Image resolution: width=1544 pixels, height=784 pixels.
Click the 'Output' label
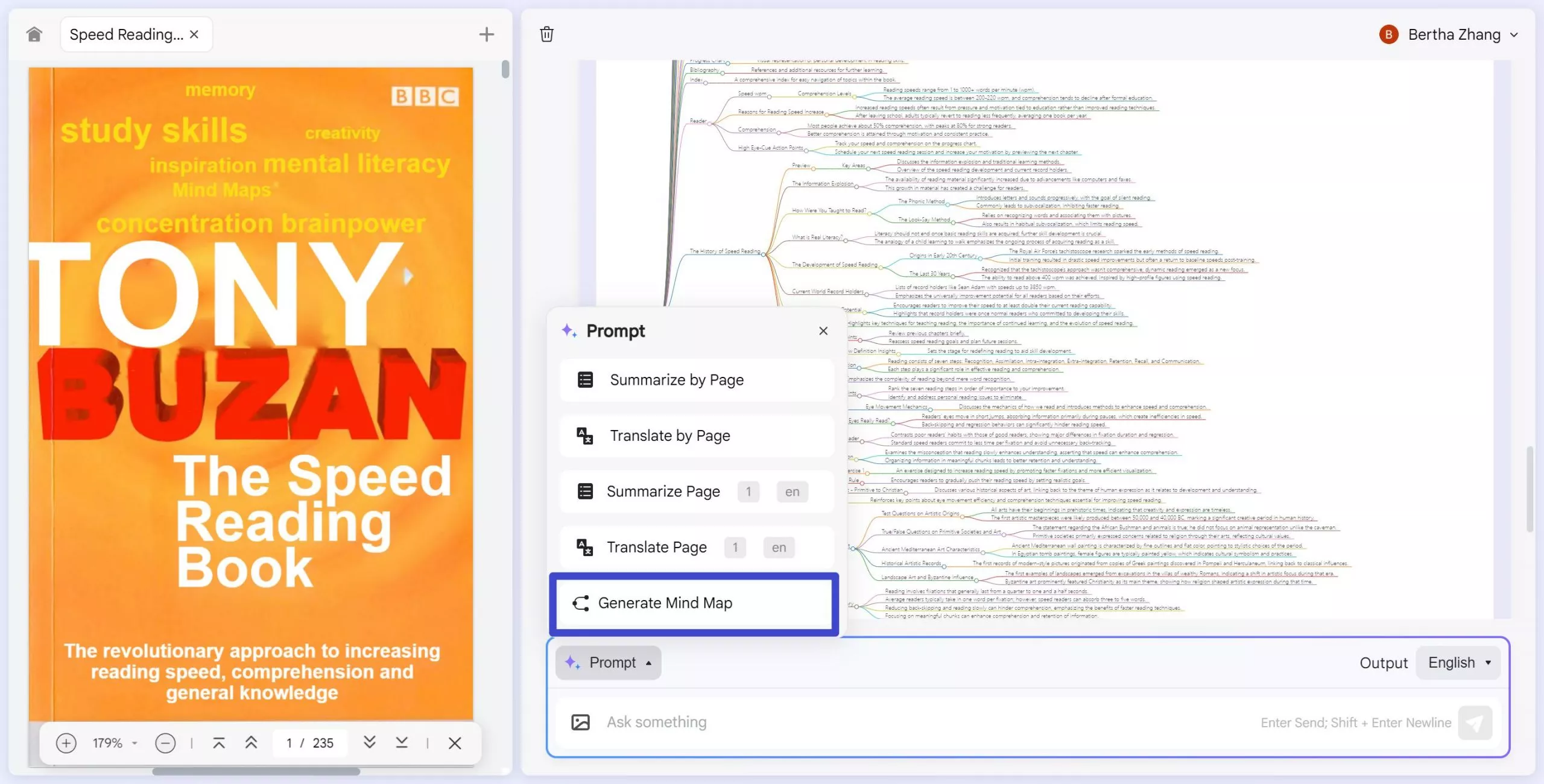click(x=1384, y=663)
